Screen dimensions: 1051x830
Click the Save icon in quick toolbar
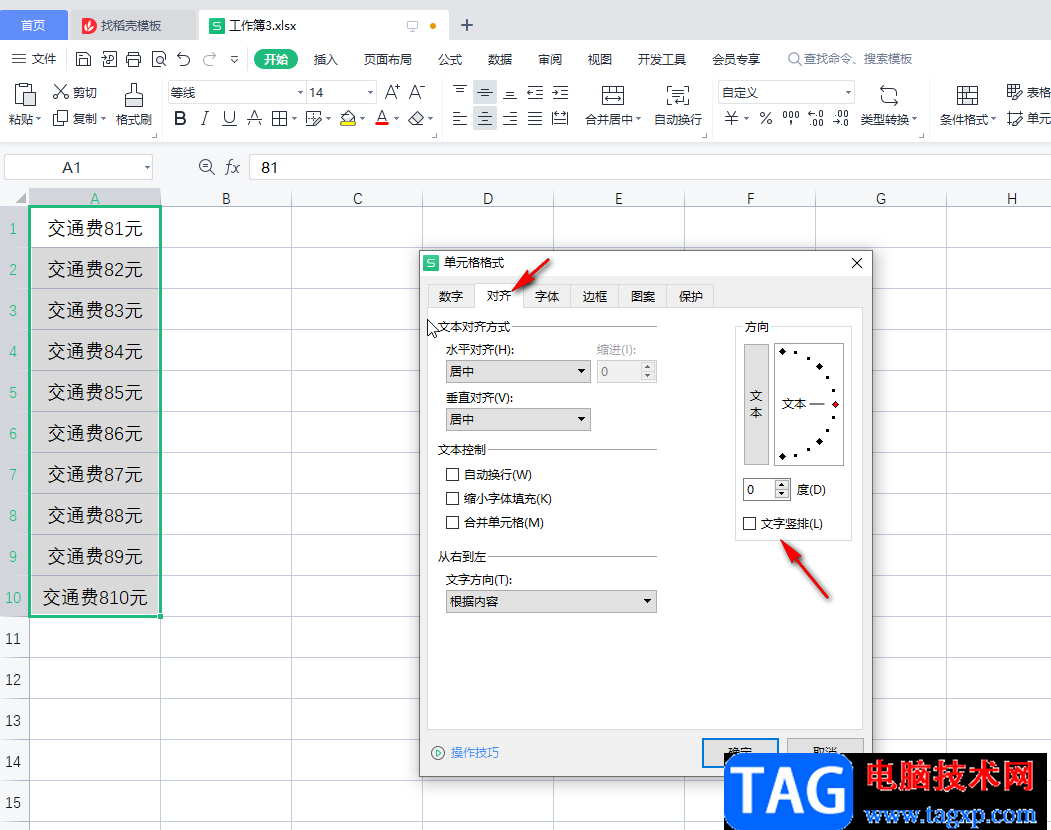point(83,59)
